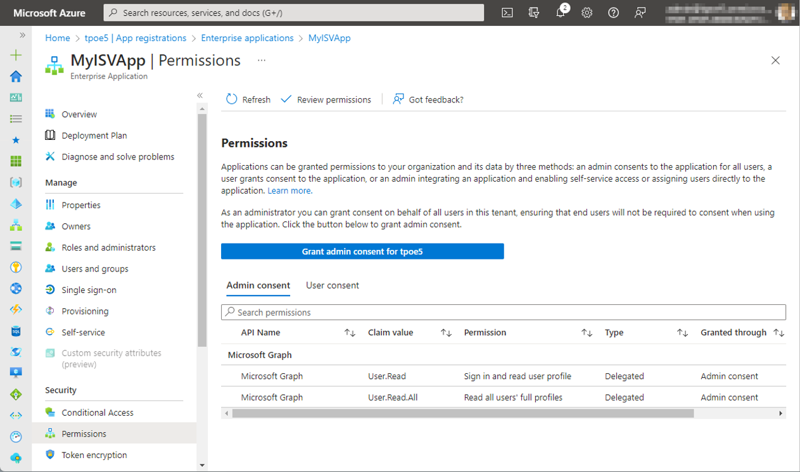Open the Favorites star in left rail
The height and width of the screenshot is (472, 800).
[15, 140]
